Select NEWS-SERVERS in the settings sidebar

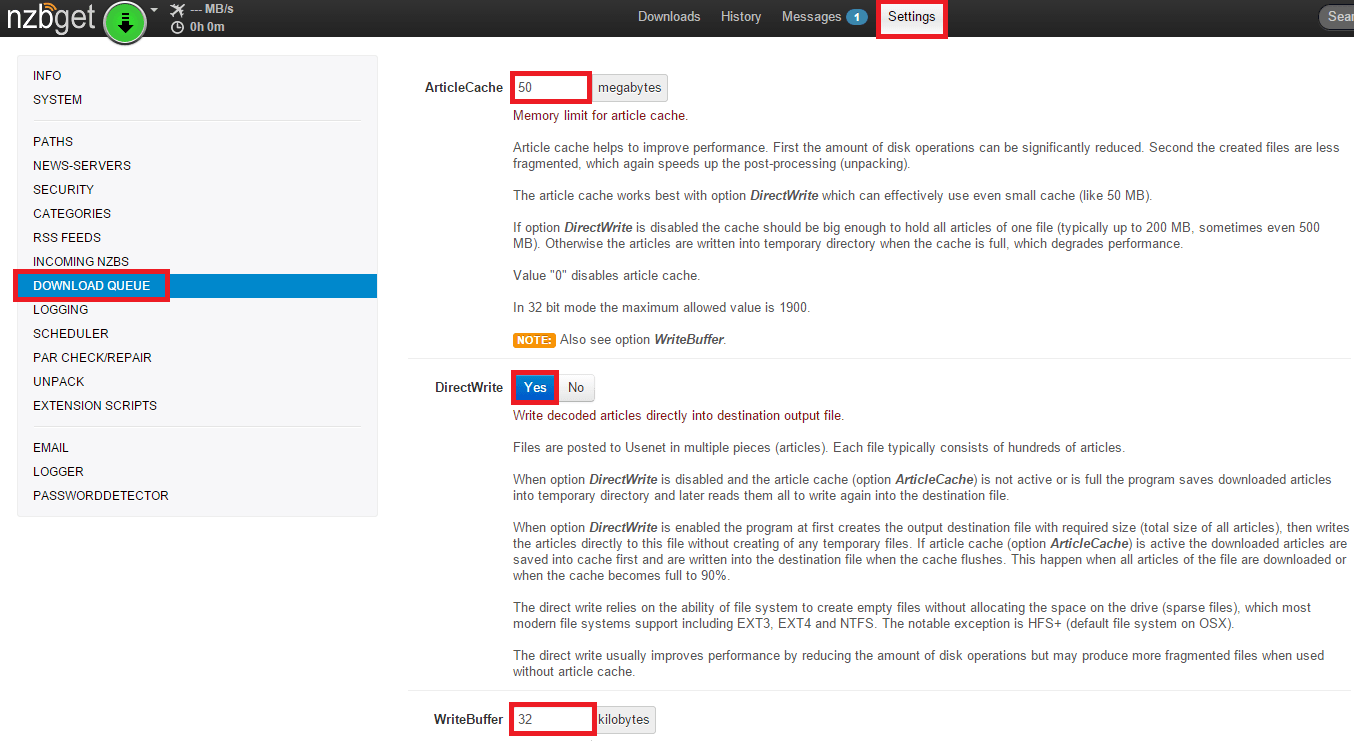[82, 166]
